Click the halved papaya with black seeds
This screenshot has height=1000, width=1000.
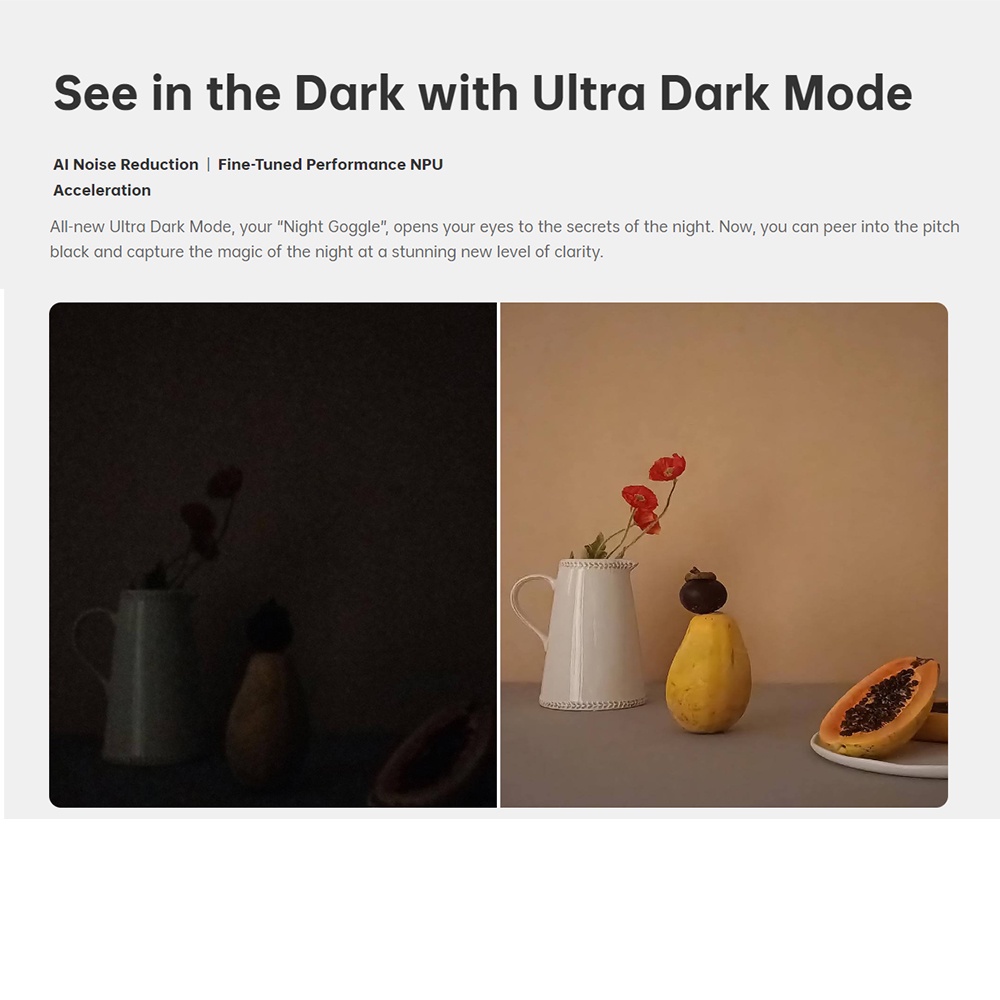coord(879,707)
